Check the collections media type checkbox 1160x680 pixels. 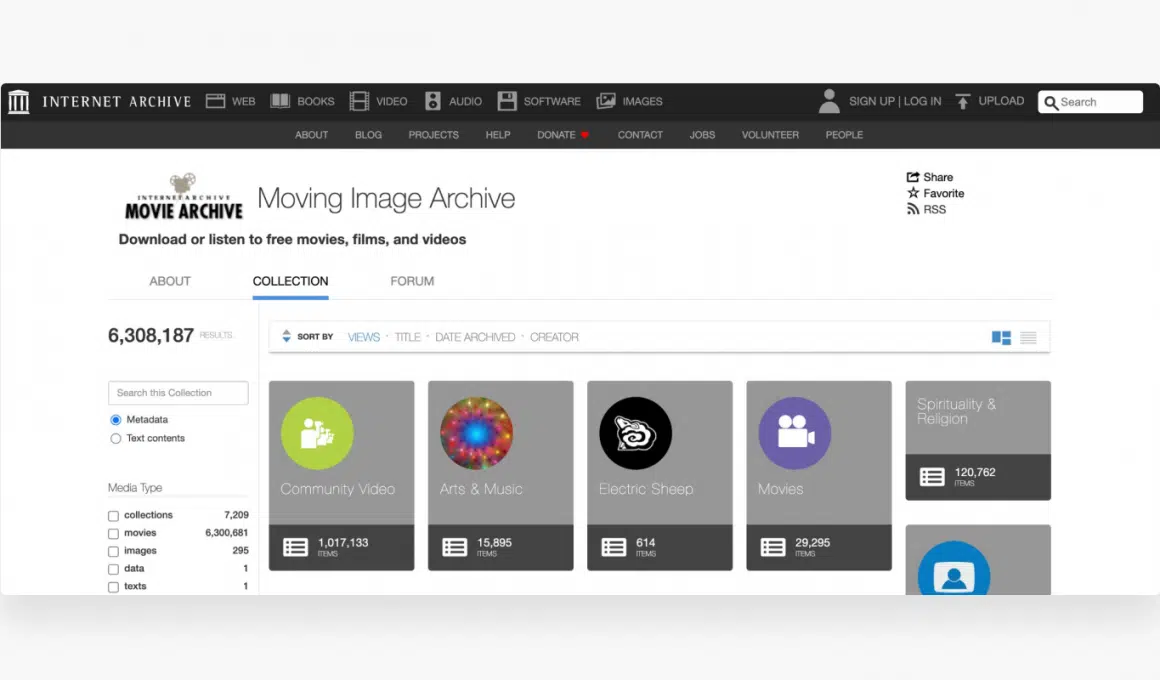click(114, 516)
